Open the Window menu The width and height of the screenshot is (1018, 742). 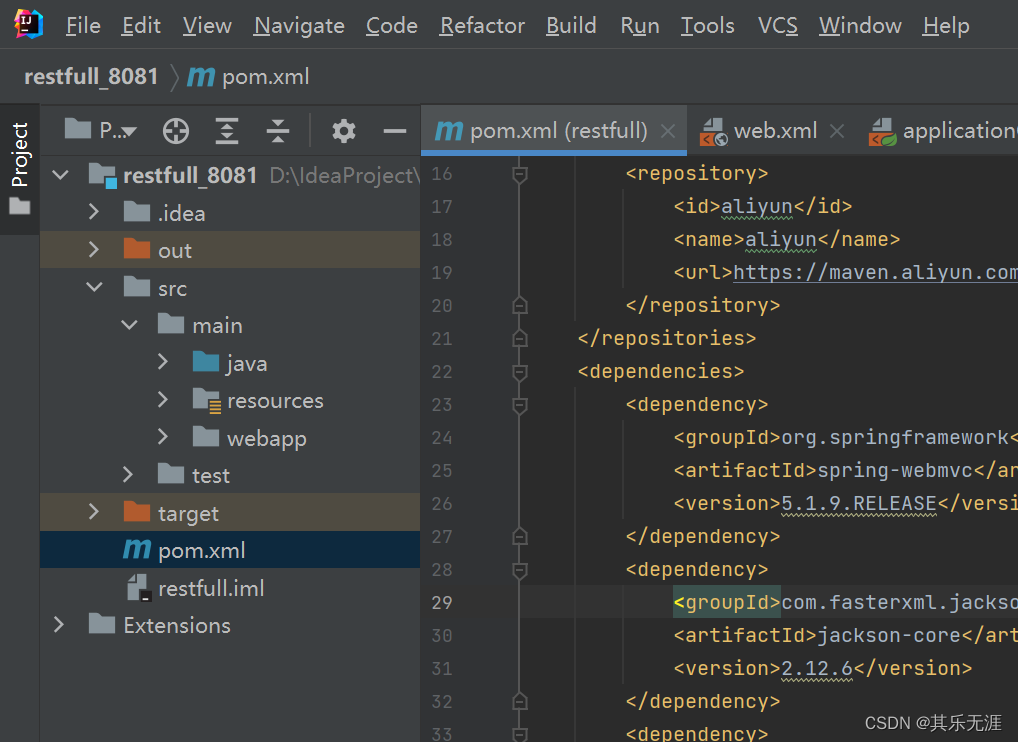pos(860,25)
